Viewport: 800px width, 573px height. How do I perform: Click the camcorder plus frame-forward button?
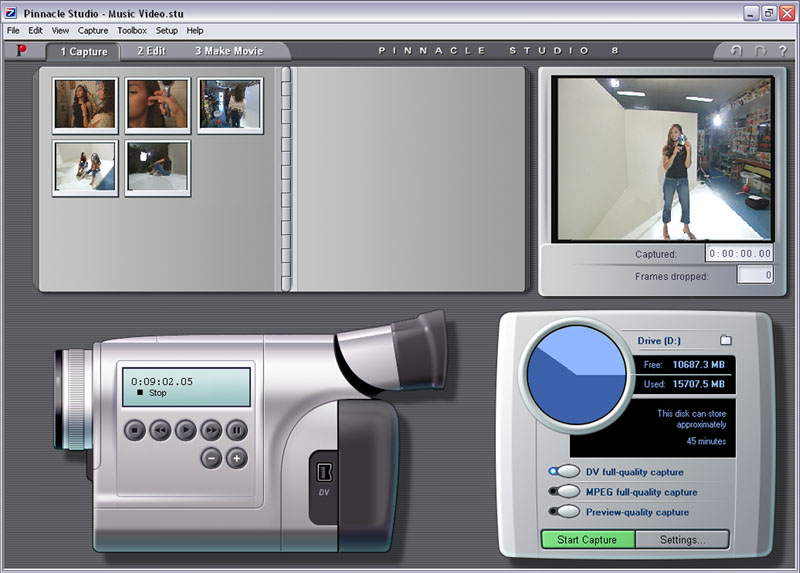click(237, 458)
